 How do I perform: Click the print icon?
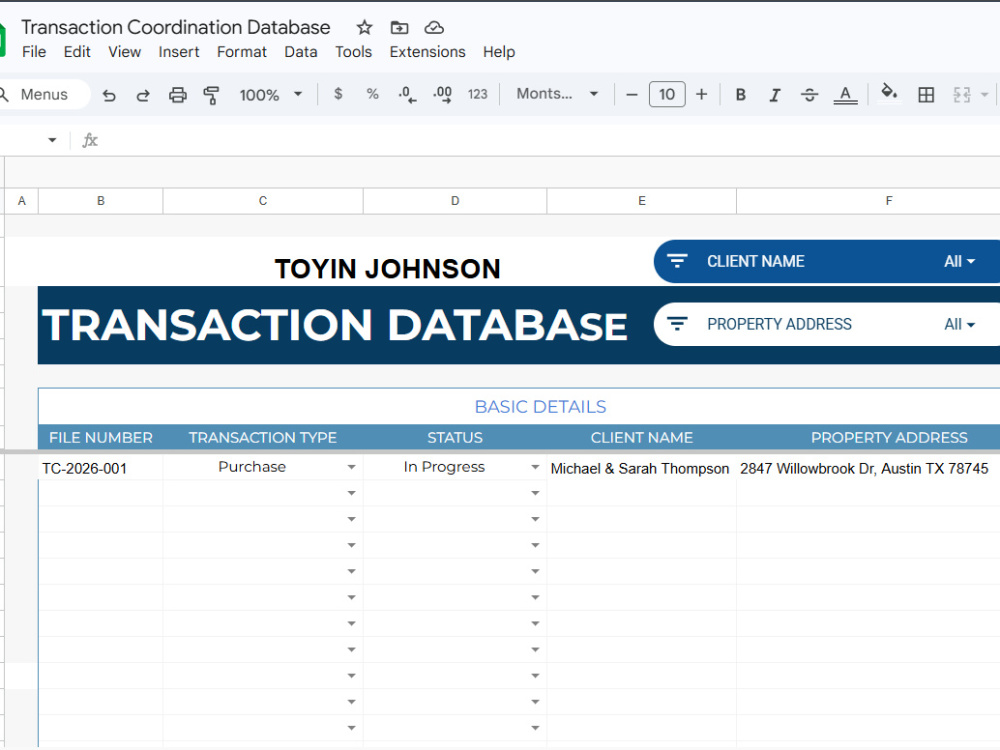pos(177,95)
